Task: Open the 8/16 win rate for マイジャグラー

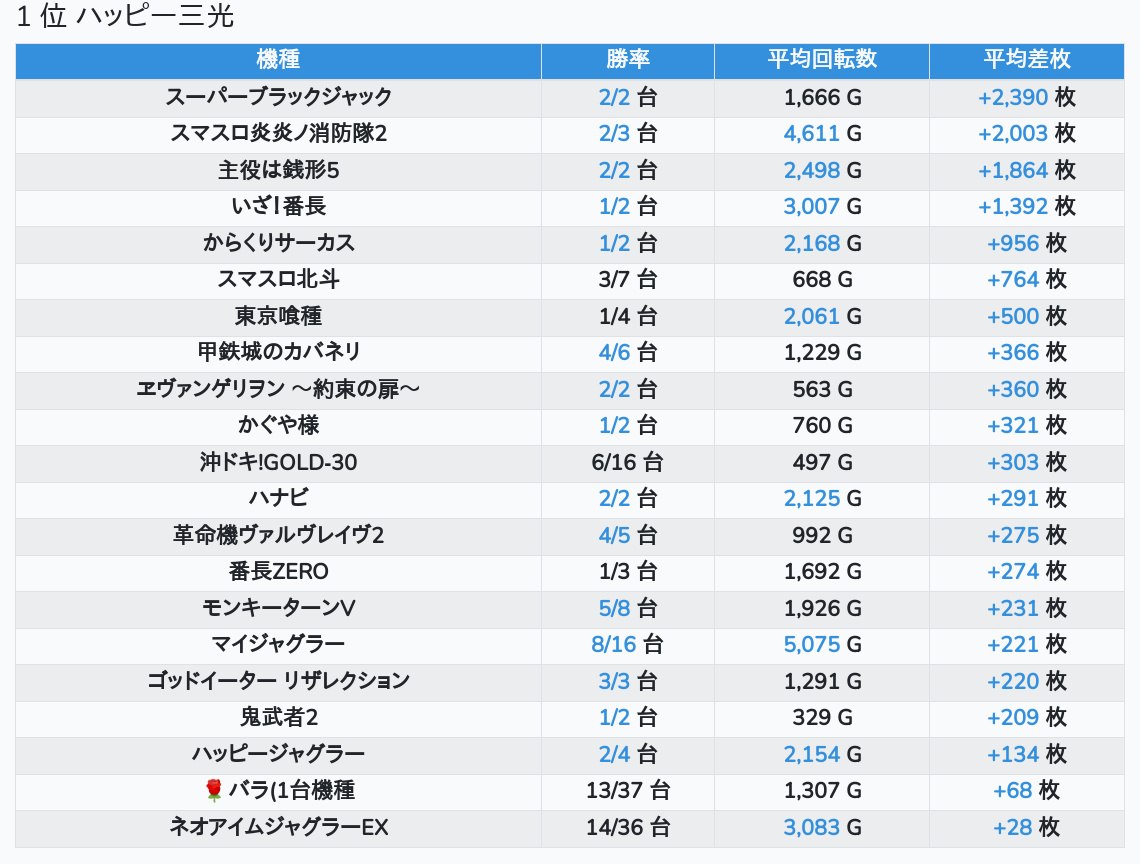Action: click(613, 644)
